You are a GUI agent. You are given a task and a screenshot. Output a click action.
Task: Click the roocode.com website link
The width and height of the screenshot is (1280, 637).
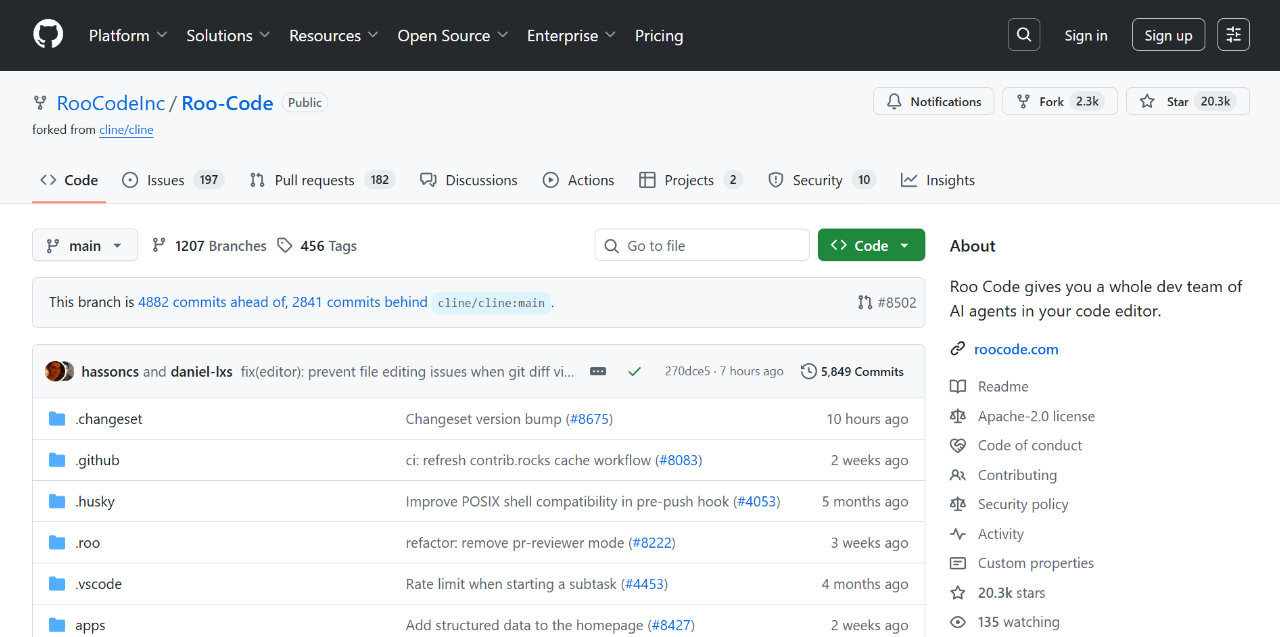pos(1015,349)
